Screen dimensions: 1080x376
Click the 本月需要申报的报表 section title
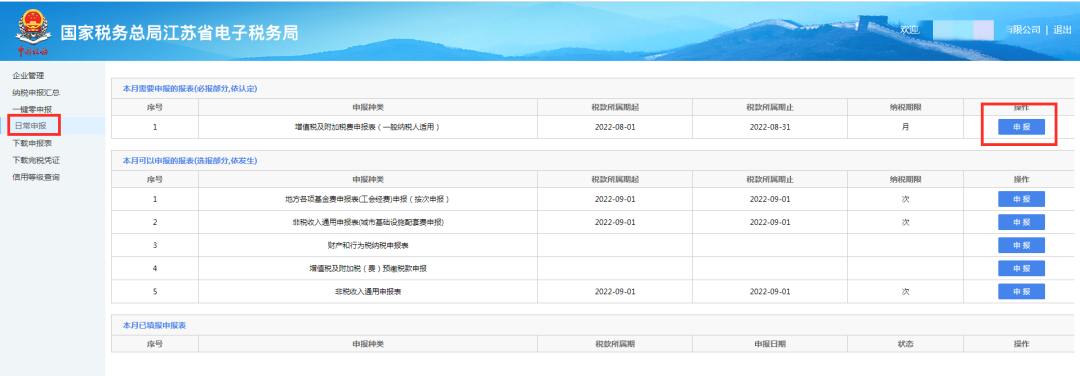click(189, 88)
